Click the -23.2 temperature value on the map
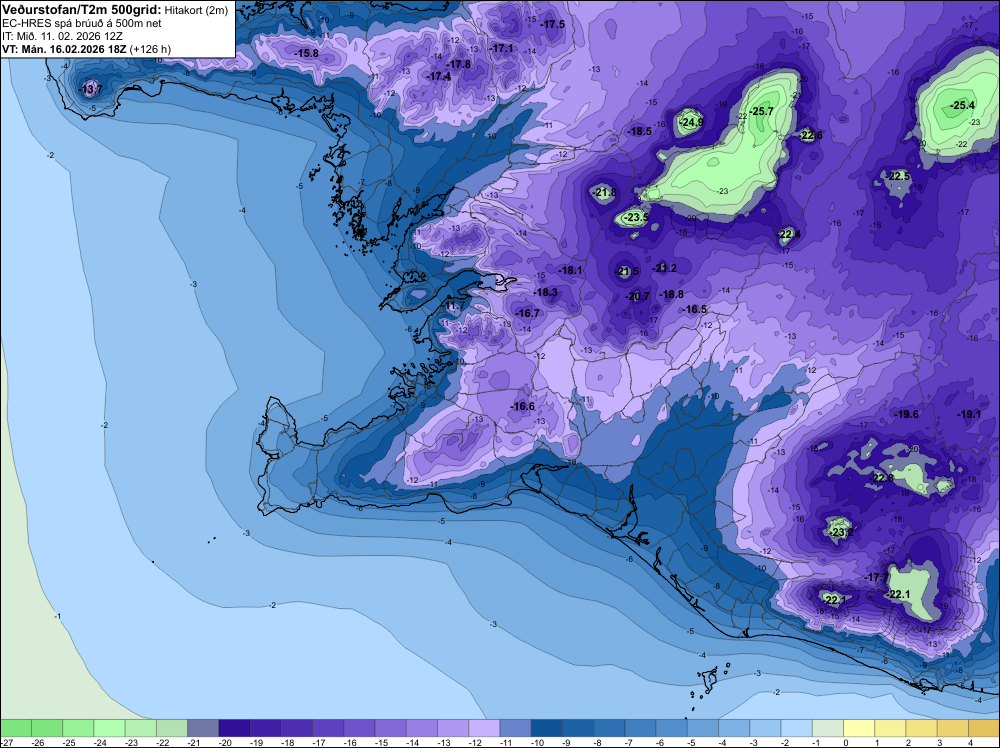The image size is (1000, 748). point(842,532)
